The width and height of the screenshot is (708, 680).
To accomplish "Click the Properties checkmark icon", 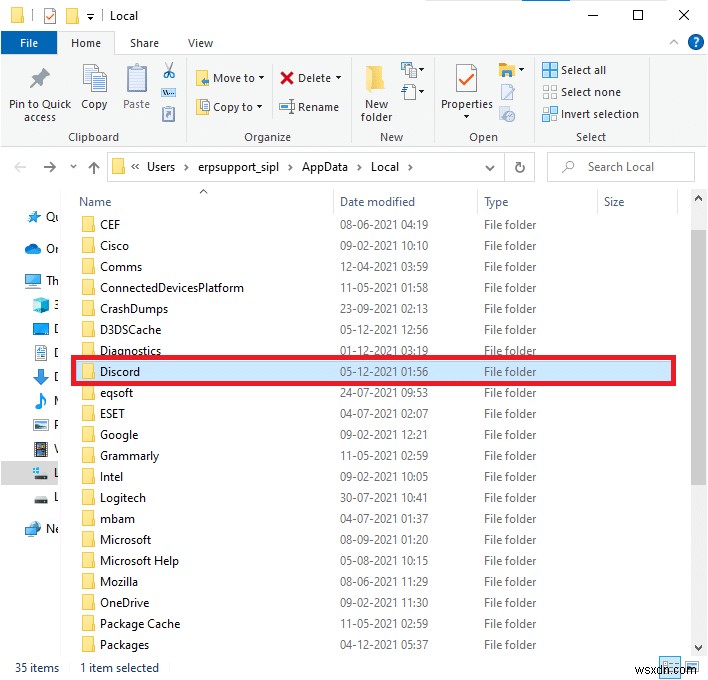I will (x=466, y=79).
